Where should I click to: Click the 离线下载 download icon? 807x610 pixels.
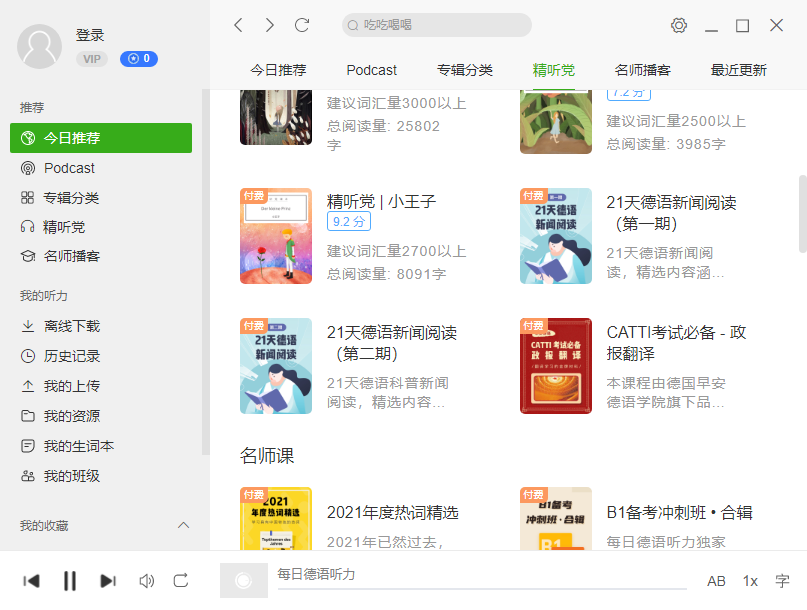[x=28, y=326]
